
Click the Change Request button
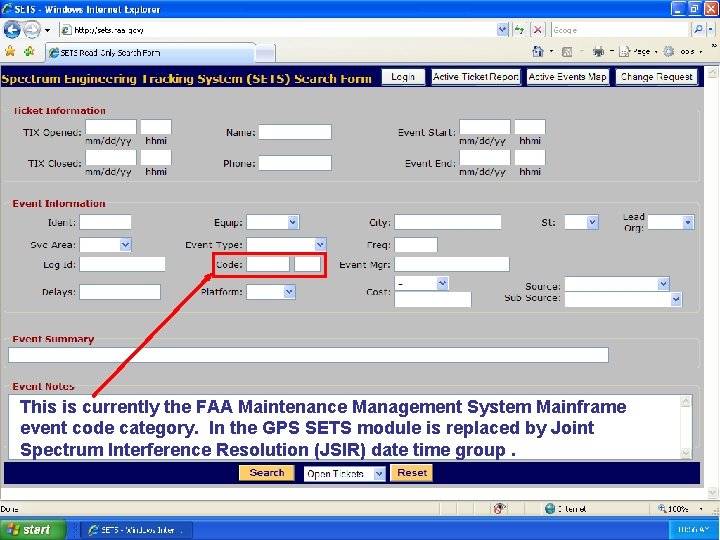point(657,77)
